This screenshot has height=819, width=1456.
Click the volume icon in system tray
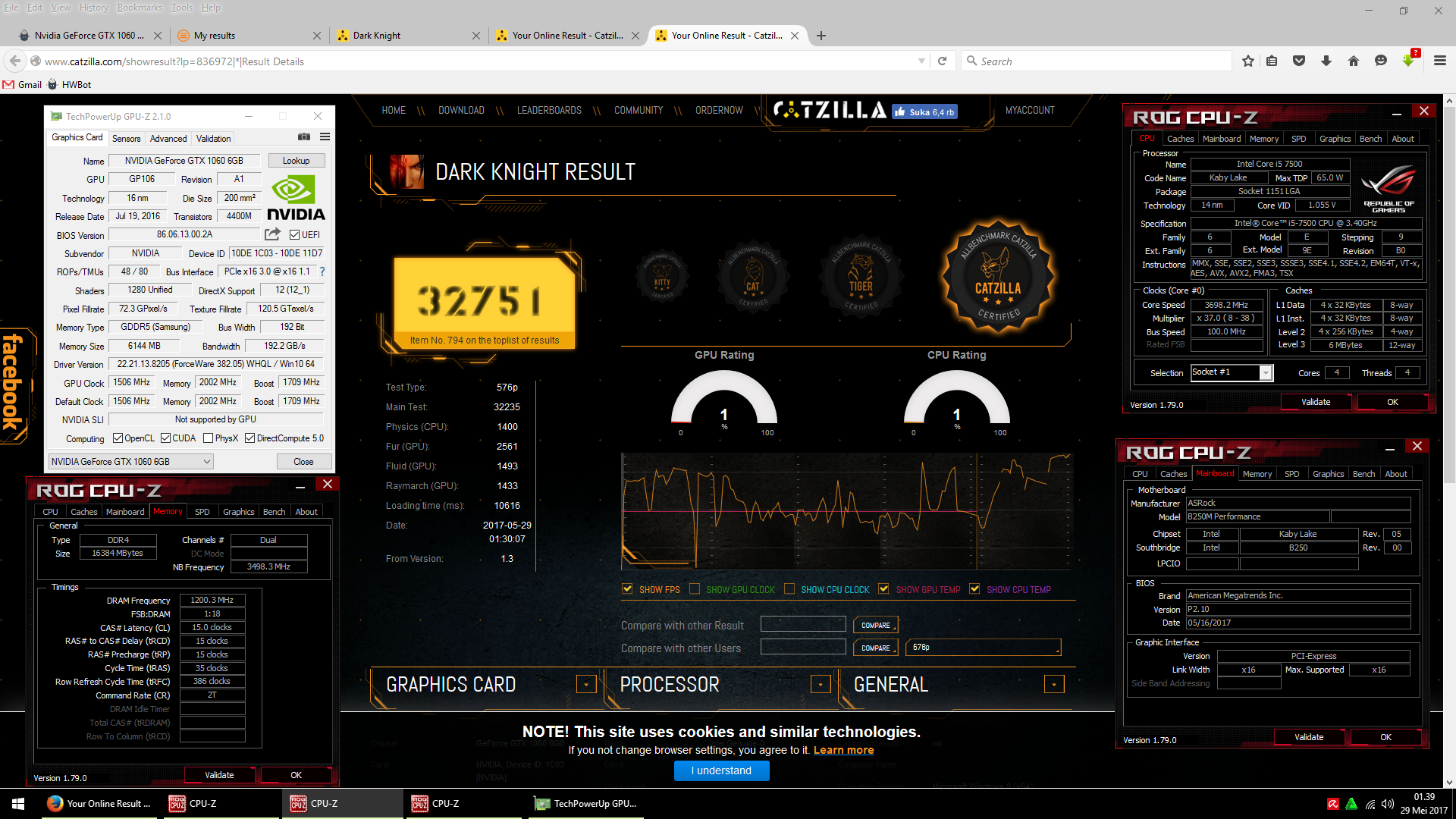(1388, 804)
